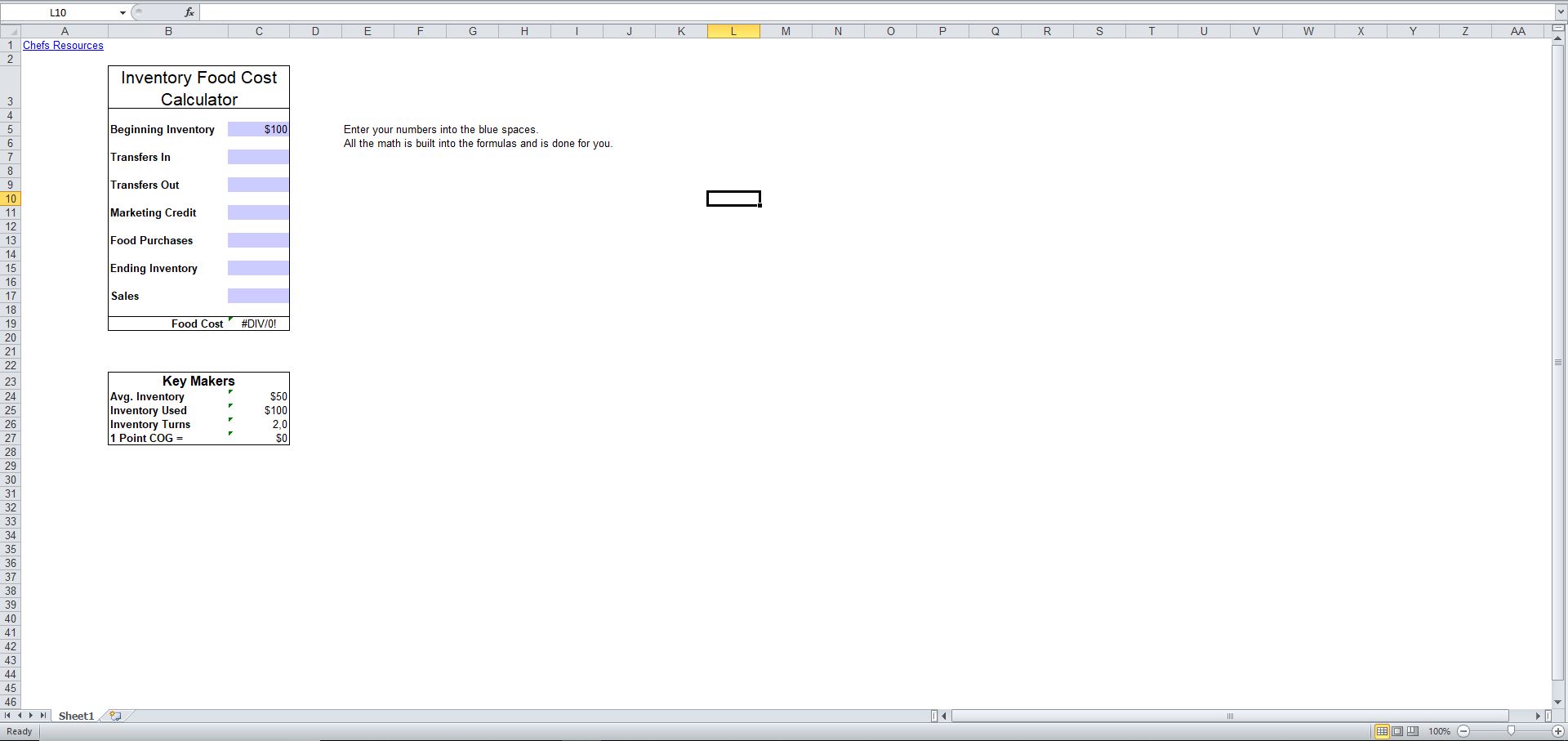This screenshot has width=1568, height=741.
Task: Open the Chefs Resources hyperlink
Action: [x=63, y=46]
